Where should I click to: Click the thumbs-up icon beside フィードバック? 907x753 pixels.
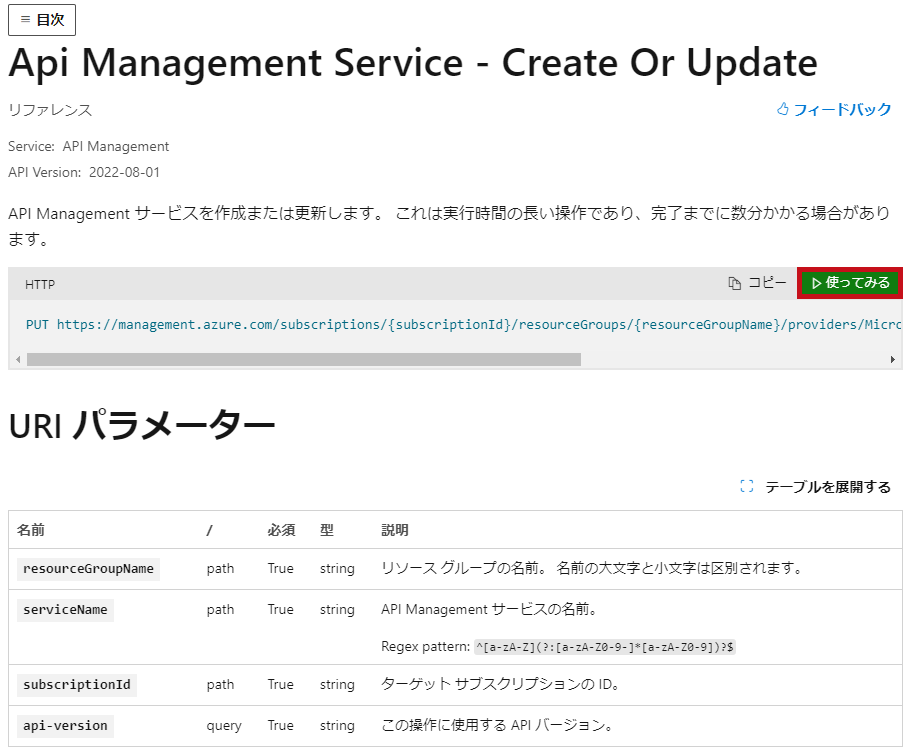pyautogui.click(x=783, y=109)
